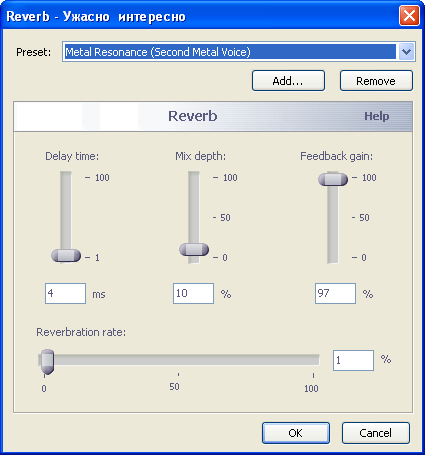Click the Reverbration rate percent field
The width and height of the screenshot is (425, 455).
coord(353,360)
